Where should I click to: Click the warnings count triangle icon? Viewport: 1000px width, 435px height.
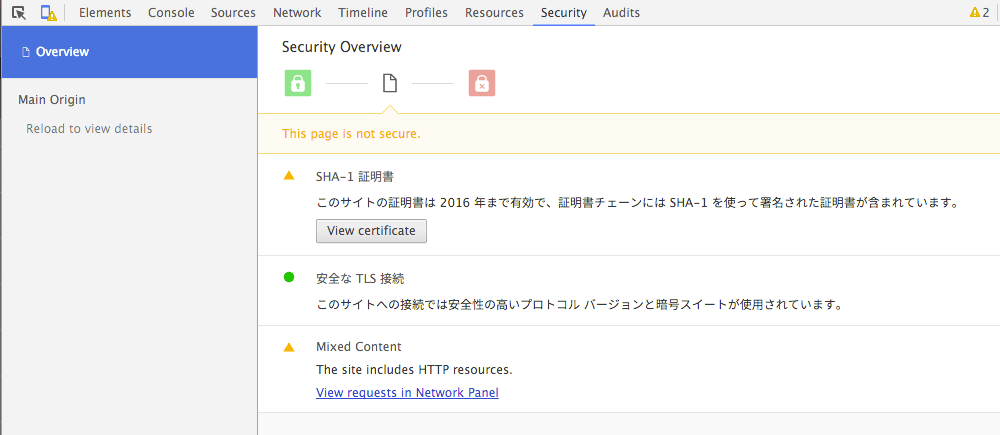pos(975,13)
